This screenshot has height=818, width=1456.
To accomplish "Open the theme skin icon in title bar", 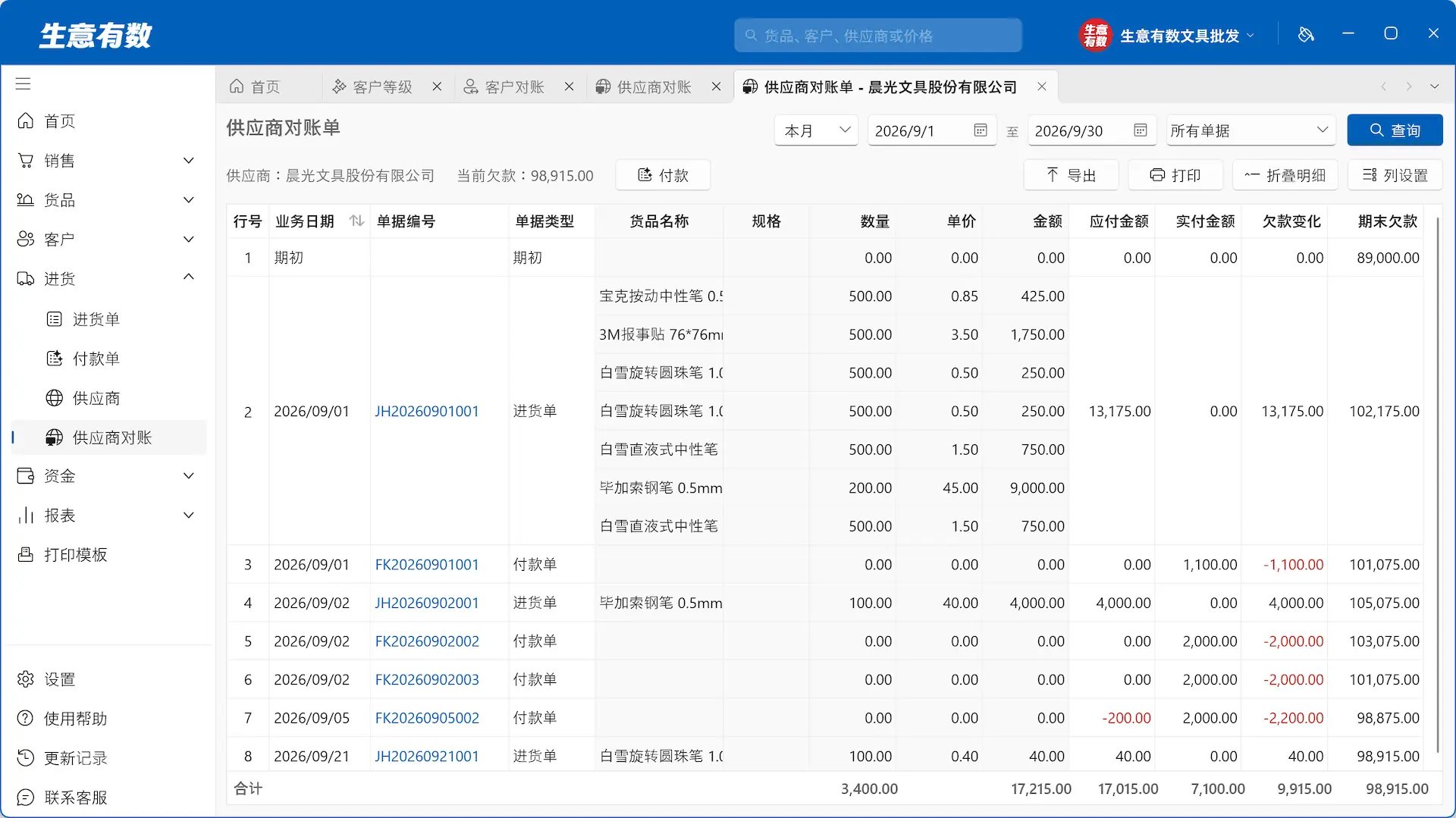I will click(1305, 34).
